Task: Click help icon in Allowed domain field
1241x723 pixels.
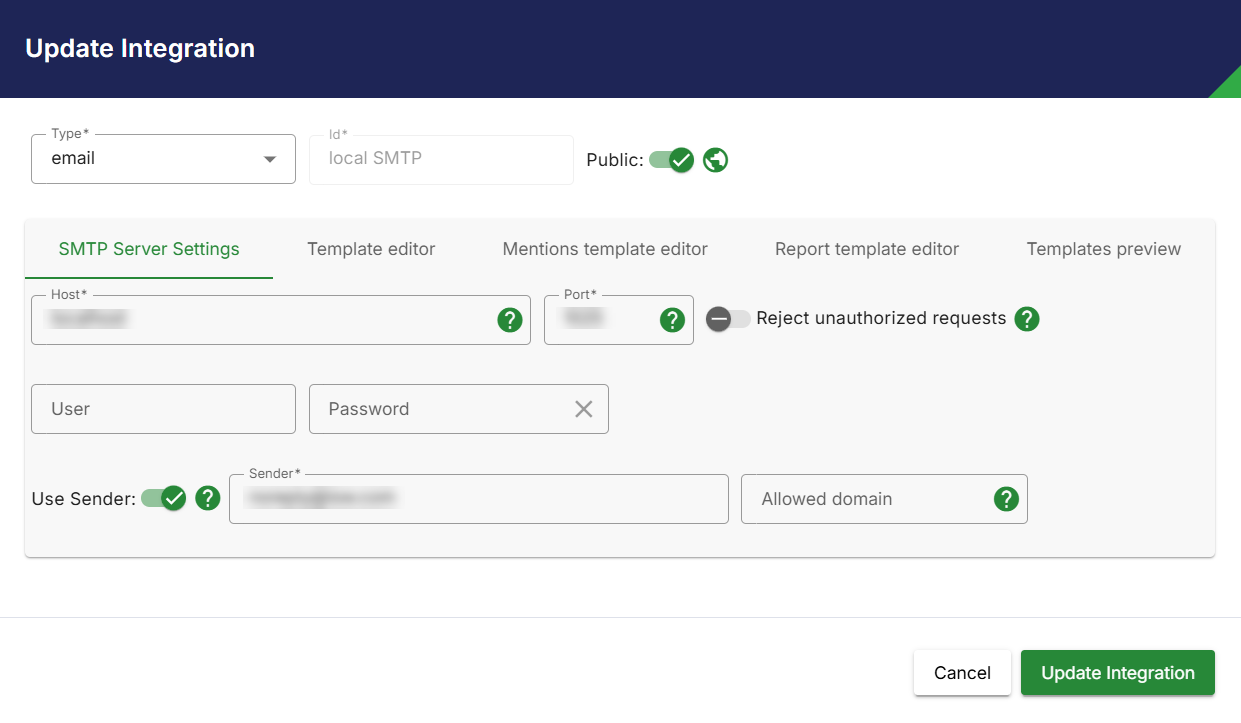Action: (x=1006, y=499)
